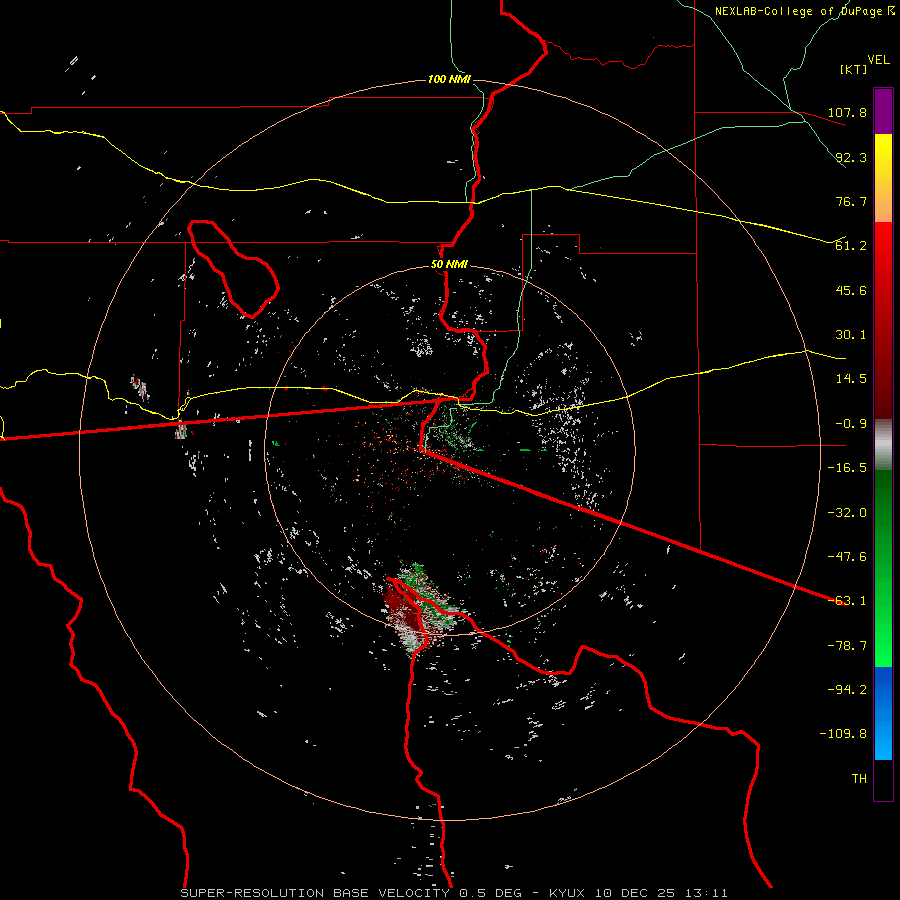Image resolution: width=900 pixels, height=900 pixels.
Task: Click the TH legend label
Action: 859,778
